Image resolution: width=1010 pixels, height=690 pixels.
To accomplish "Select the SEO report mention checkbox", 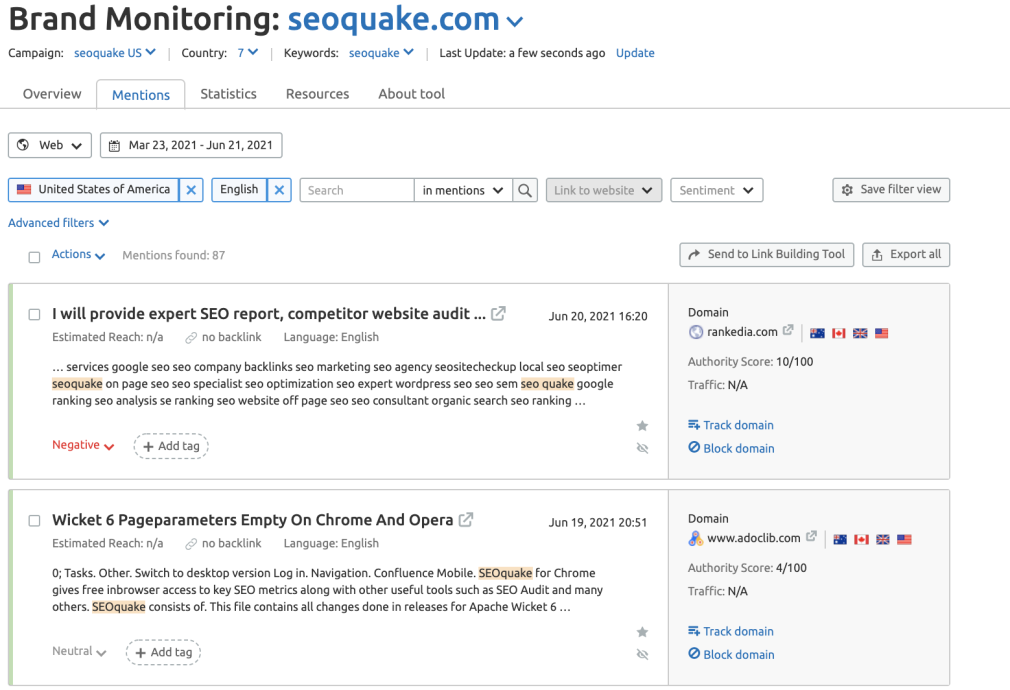I will 34,314.
